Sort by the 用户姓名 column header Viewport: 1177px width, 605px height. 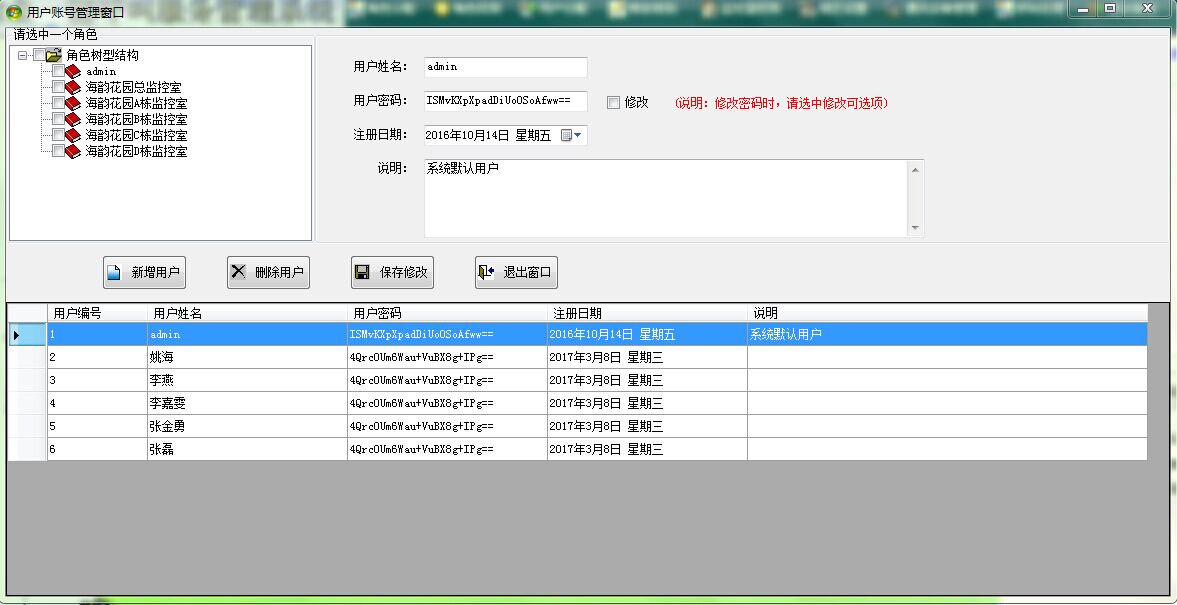pos(247,313)
